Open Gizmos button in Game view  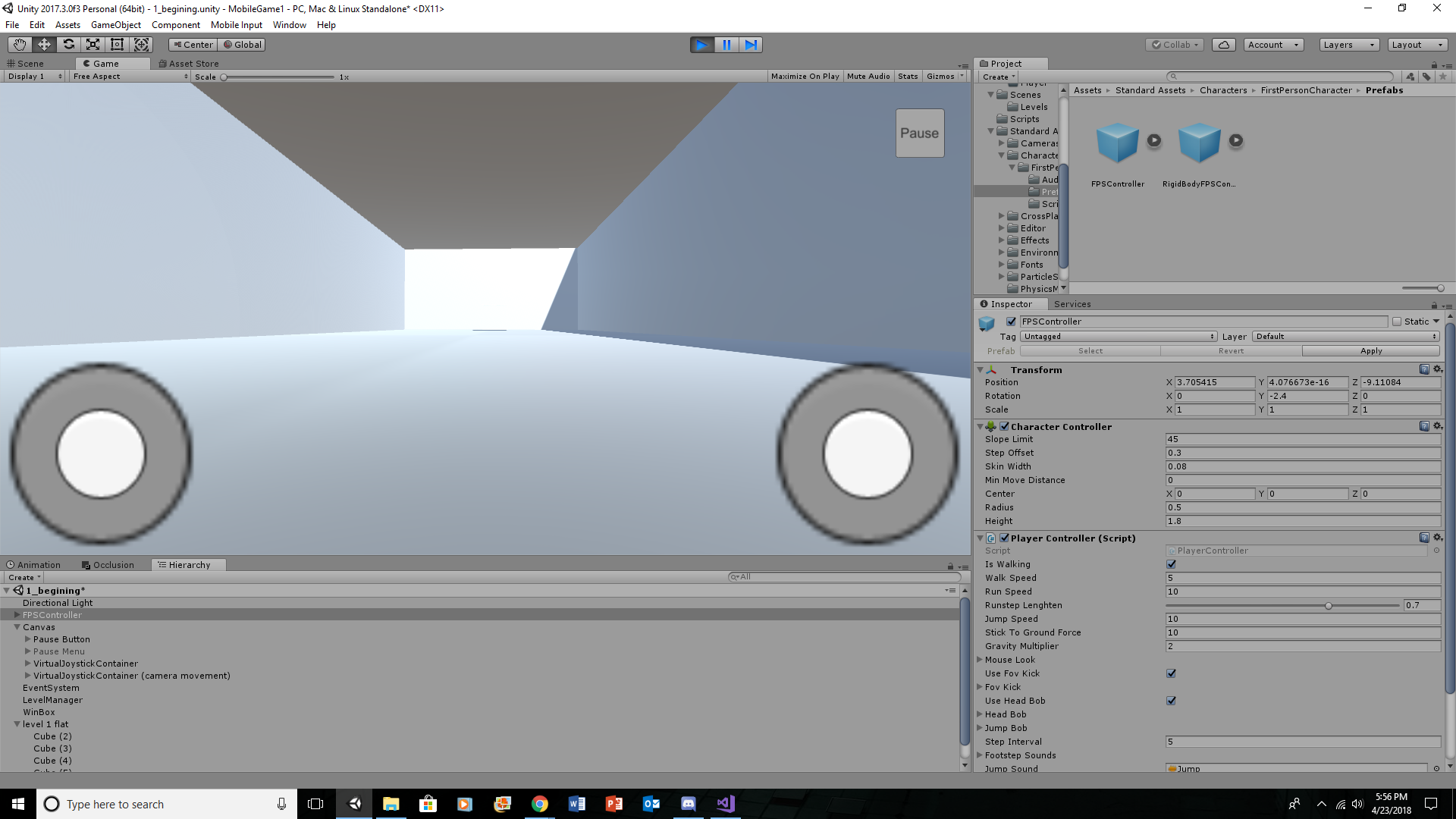click(x=940, y=77)
